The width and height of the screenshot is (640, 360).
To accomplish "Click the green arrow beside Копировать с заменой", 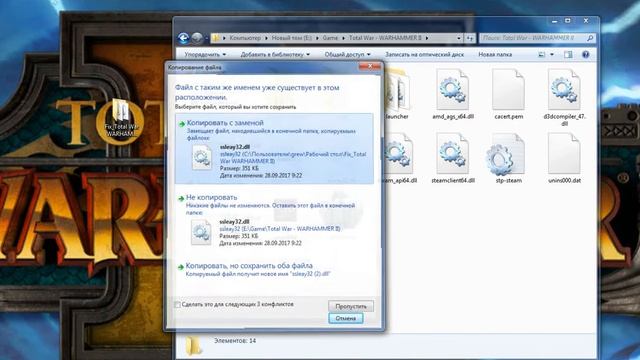I will click(x=182, y=124).
